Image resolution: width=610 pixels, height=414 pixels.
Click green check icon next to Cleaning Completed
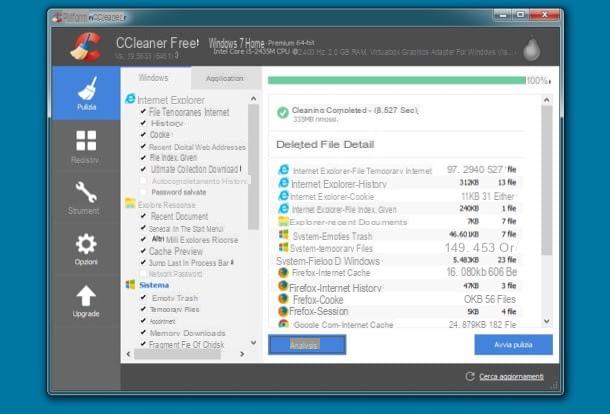(x=282, y=112)
